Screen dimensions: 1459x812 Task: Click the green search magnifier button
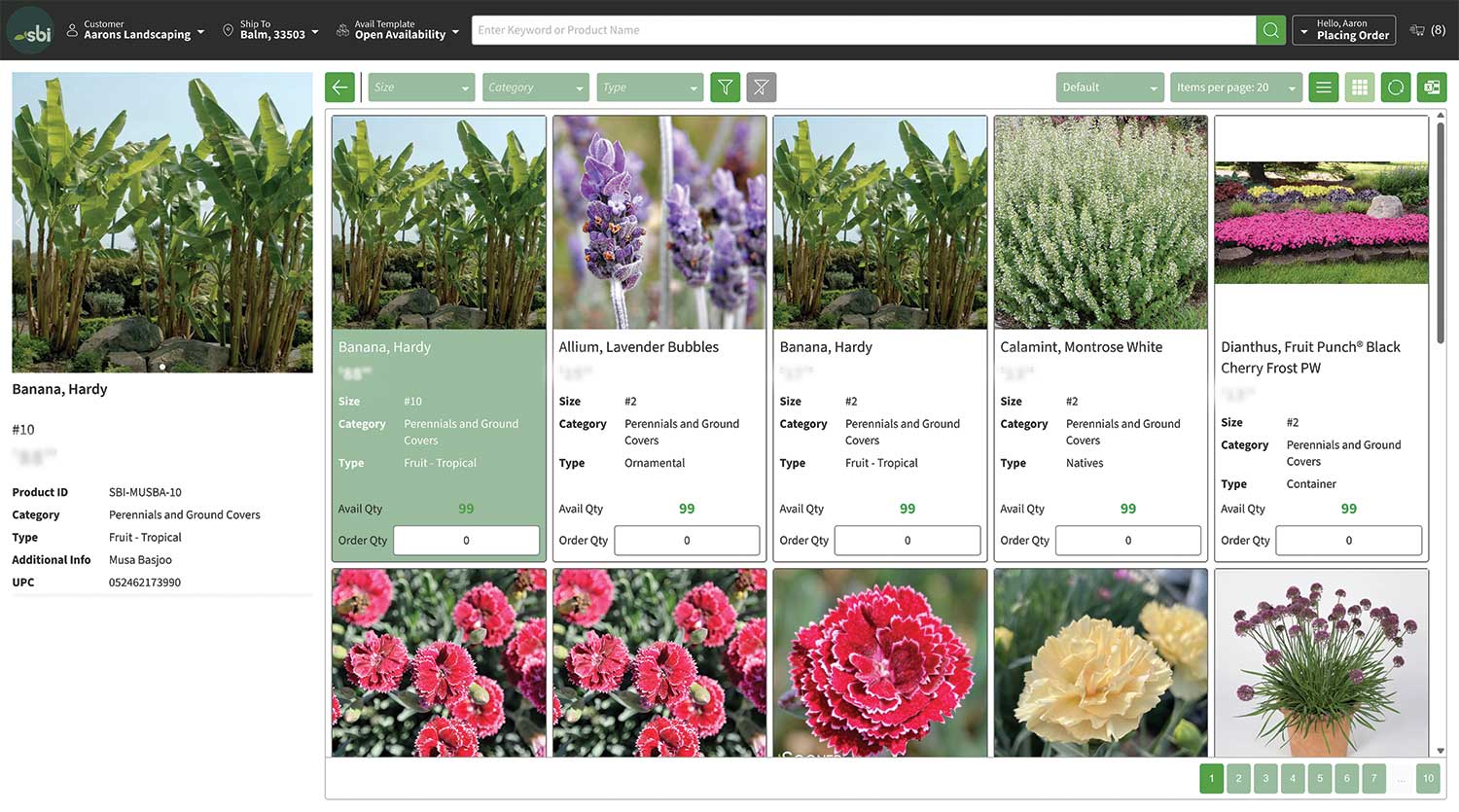[1270, 30]
